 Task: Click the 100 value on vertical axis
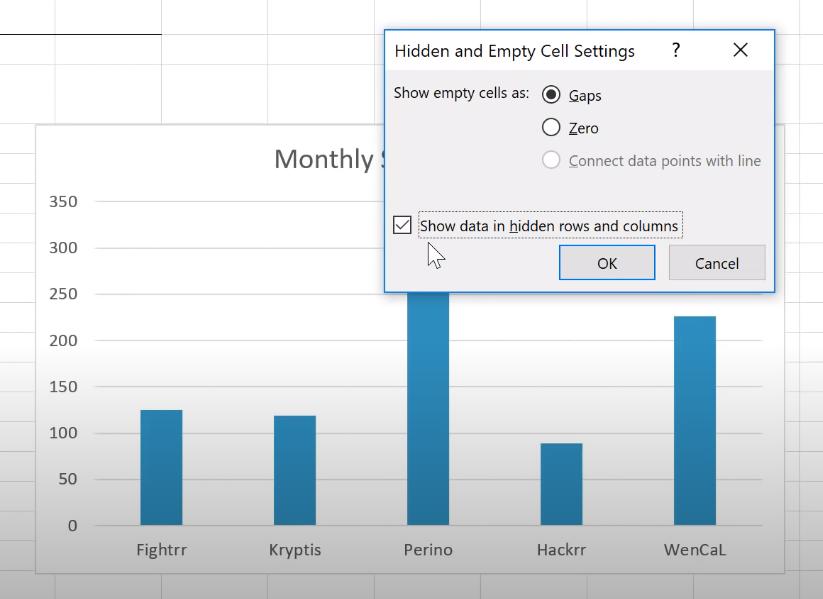coord(63,433)
